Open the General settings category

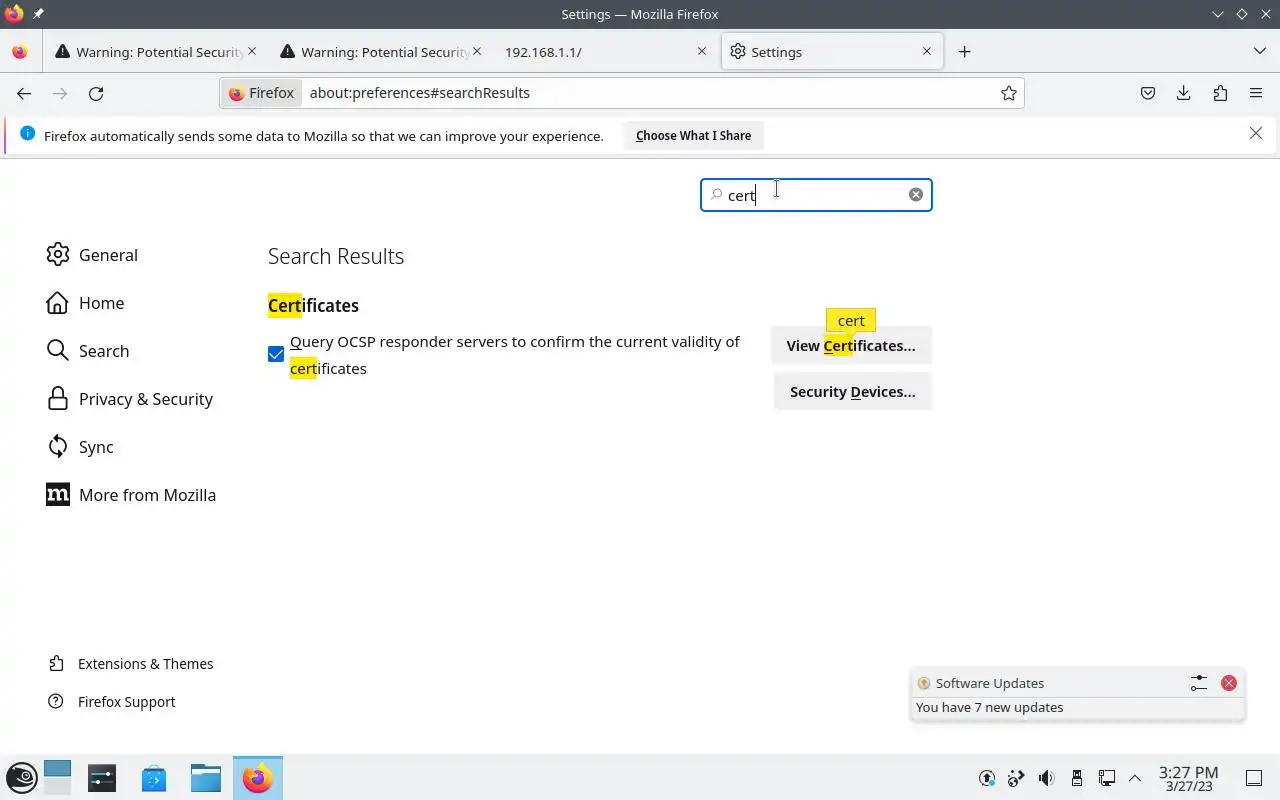click(x=92, y=255)
